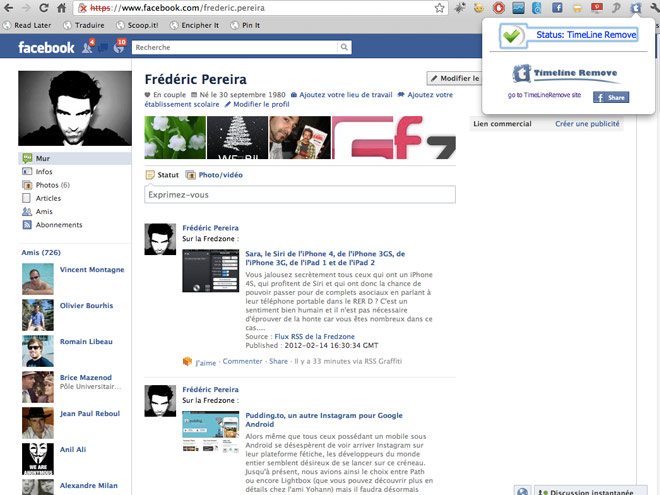Click the search magnifier button
The height and width of the screenshot is (495, 660).
[x=344, y=47]
